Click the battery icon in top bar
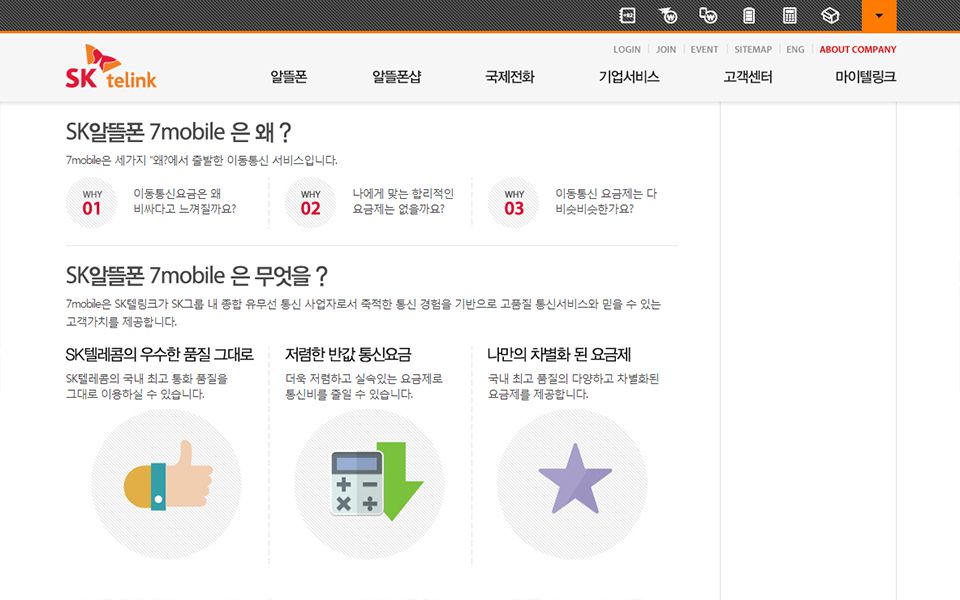 748,15
